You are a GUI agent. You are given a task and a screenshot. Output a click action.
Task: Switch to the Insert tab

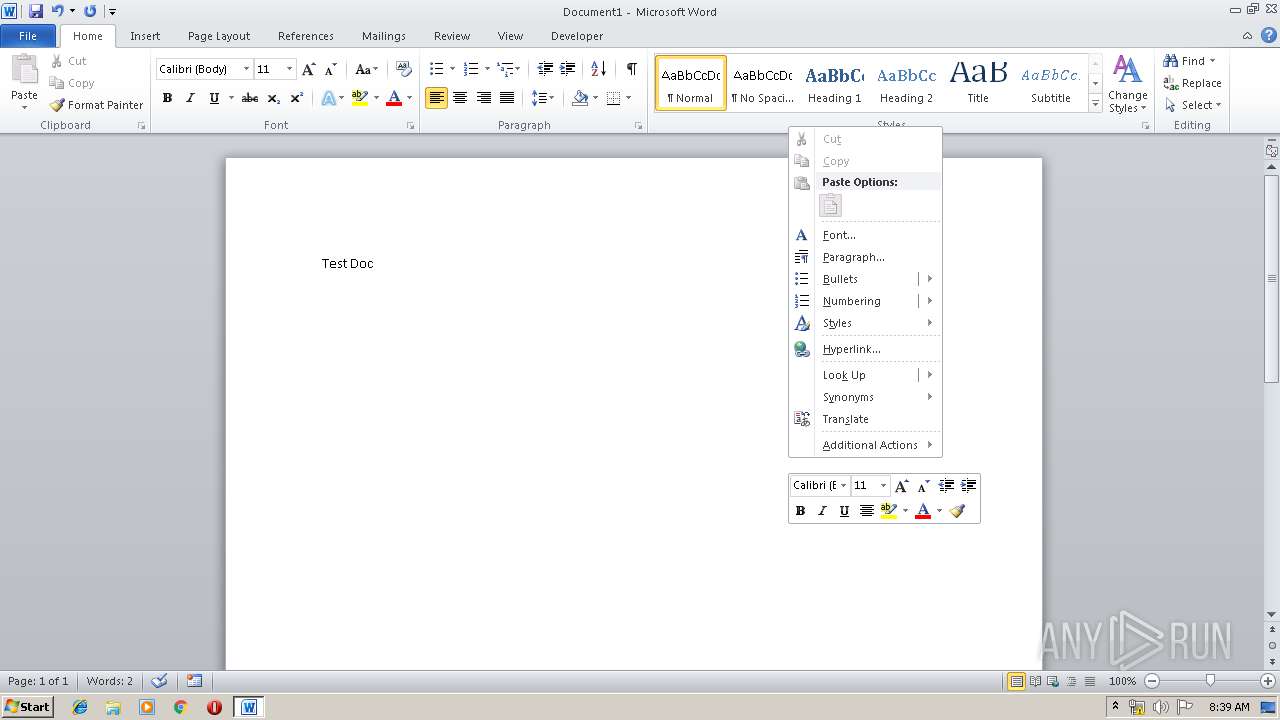pyautogui.click(x=145, y=36)
